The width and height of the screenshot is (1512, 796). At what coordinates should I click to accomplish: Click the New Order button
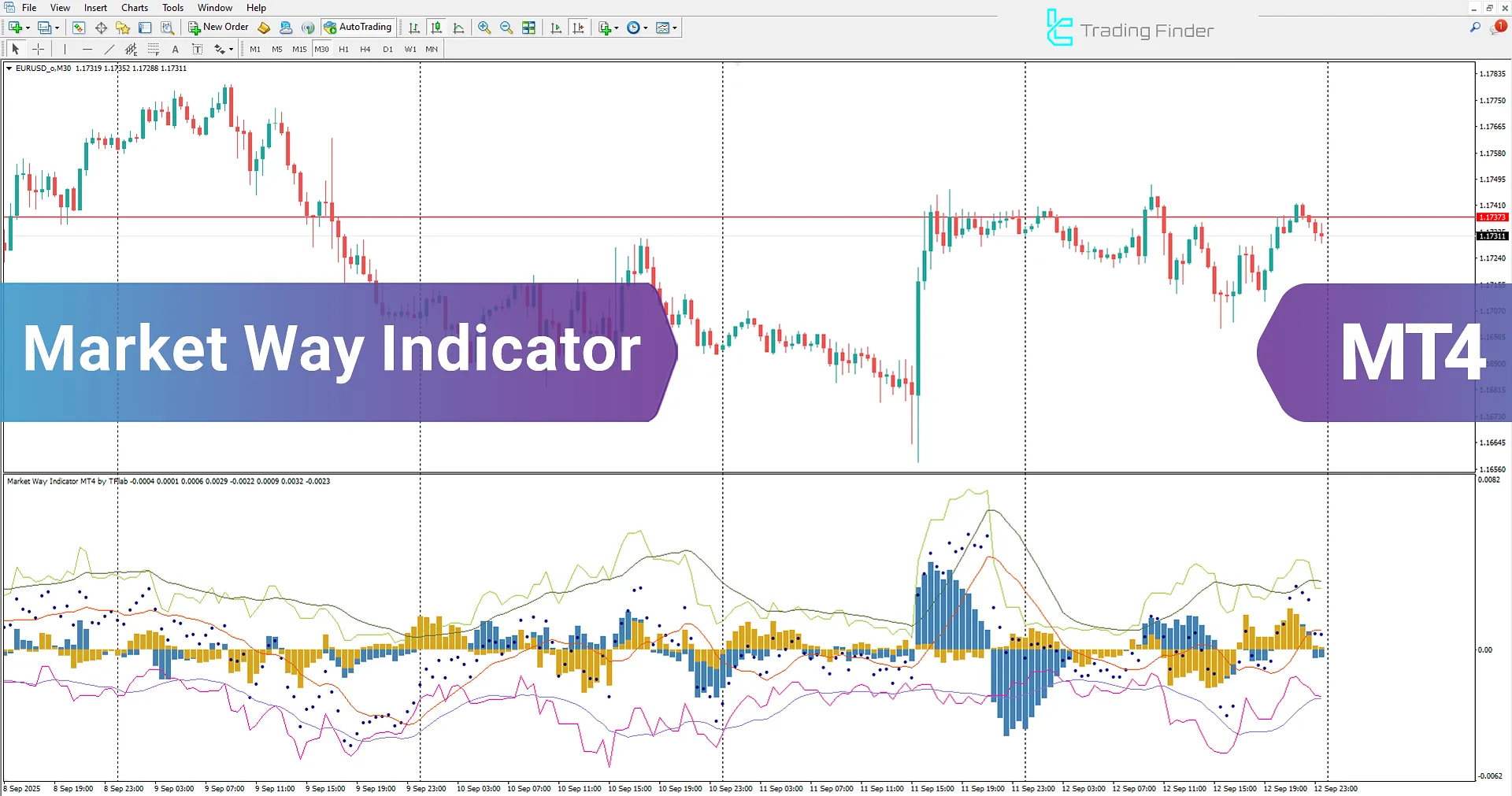[218, 28]
